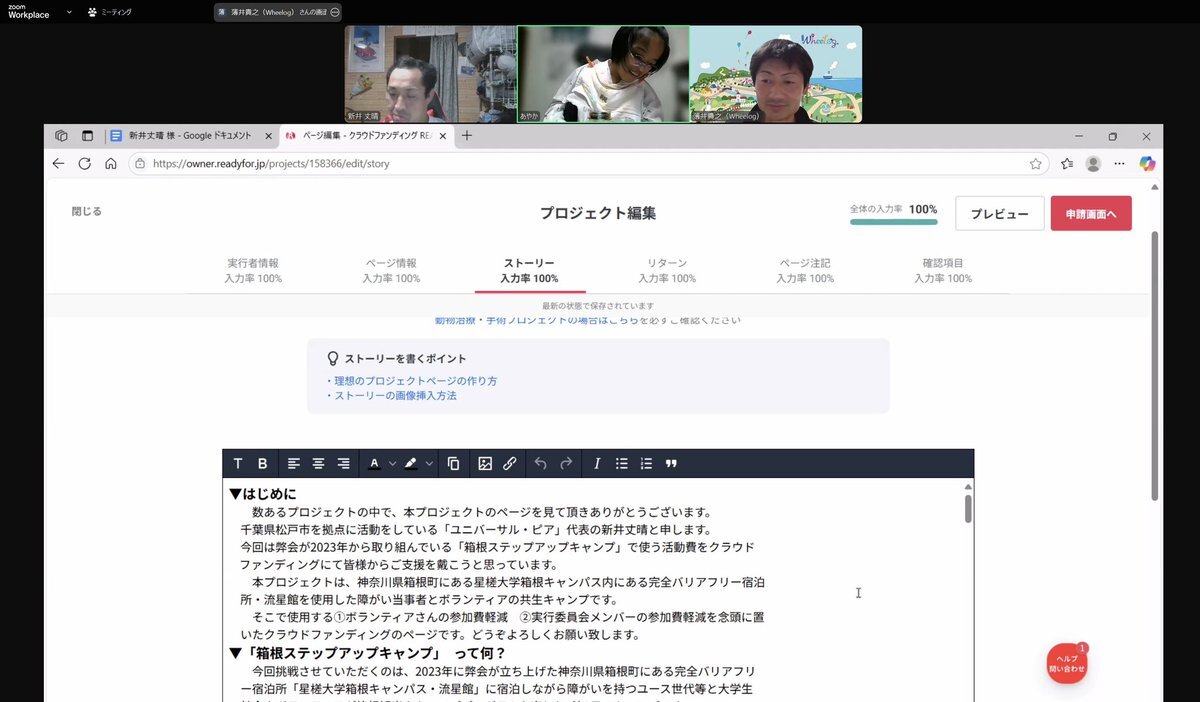1200x702 pixels.
Task: Open the browser profile avatar
Action: (1093, 163)
